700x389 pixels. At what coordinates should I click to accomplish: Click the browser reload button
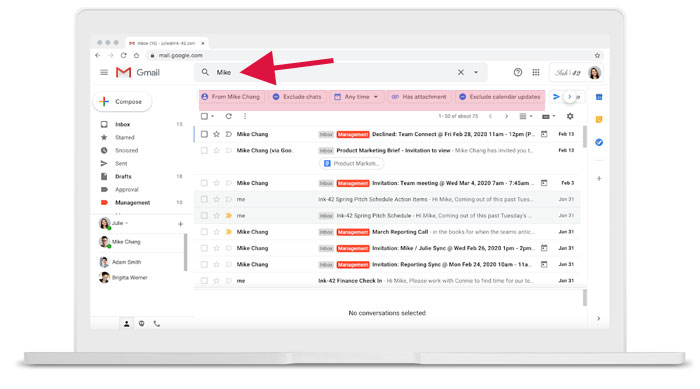click(x=124, y=55)
